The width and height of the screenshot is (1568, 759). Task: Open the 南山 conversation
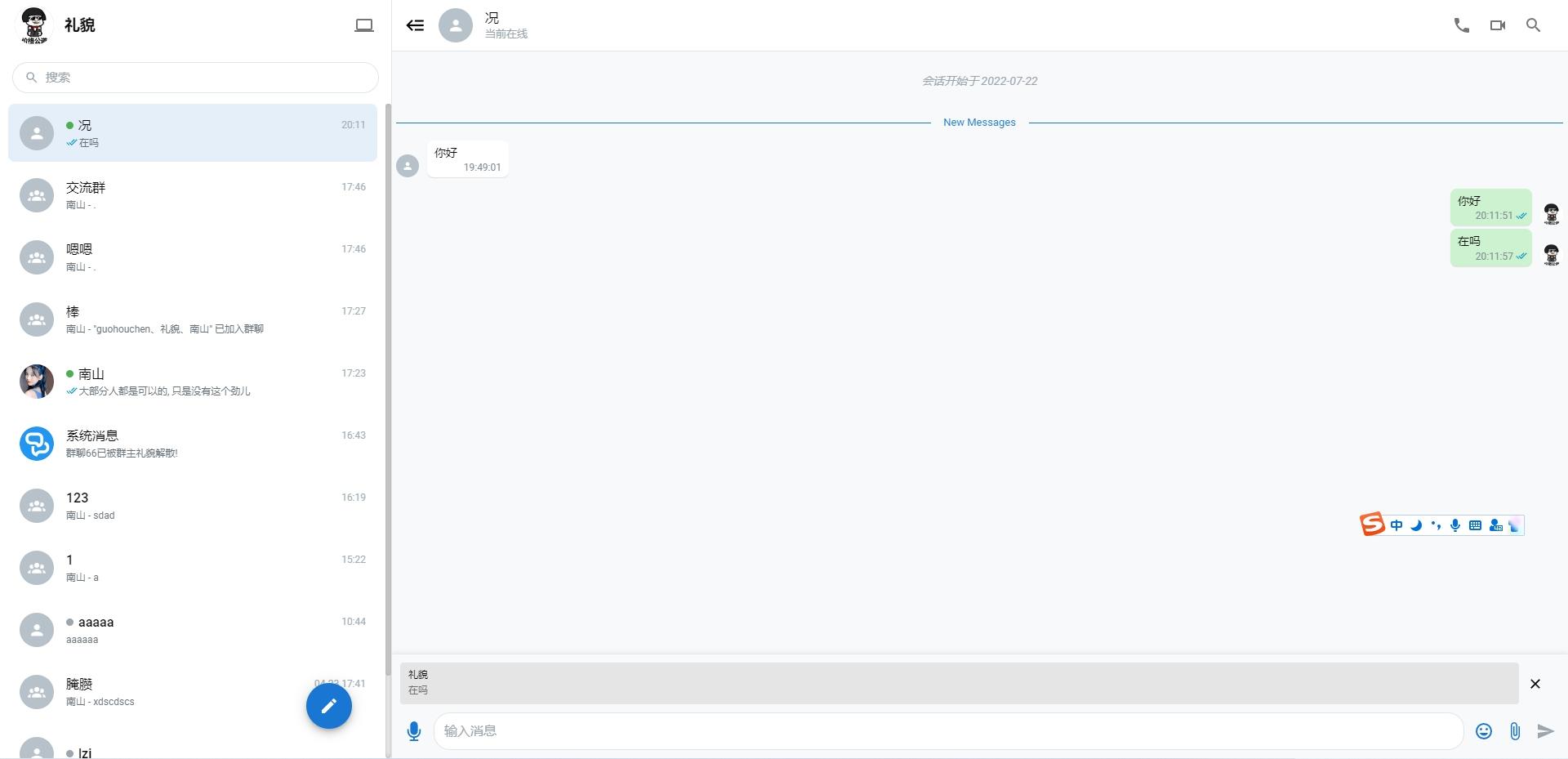click(x=193, y=382)
